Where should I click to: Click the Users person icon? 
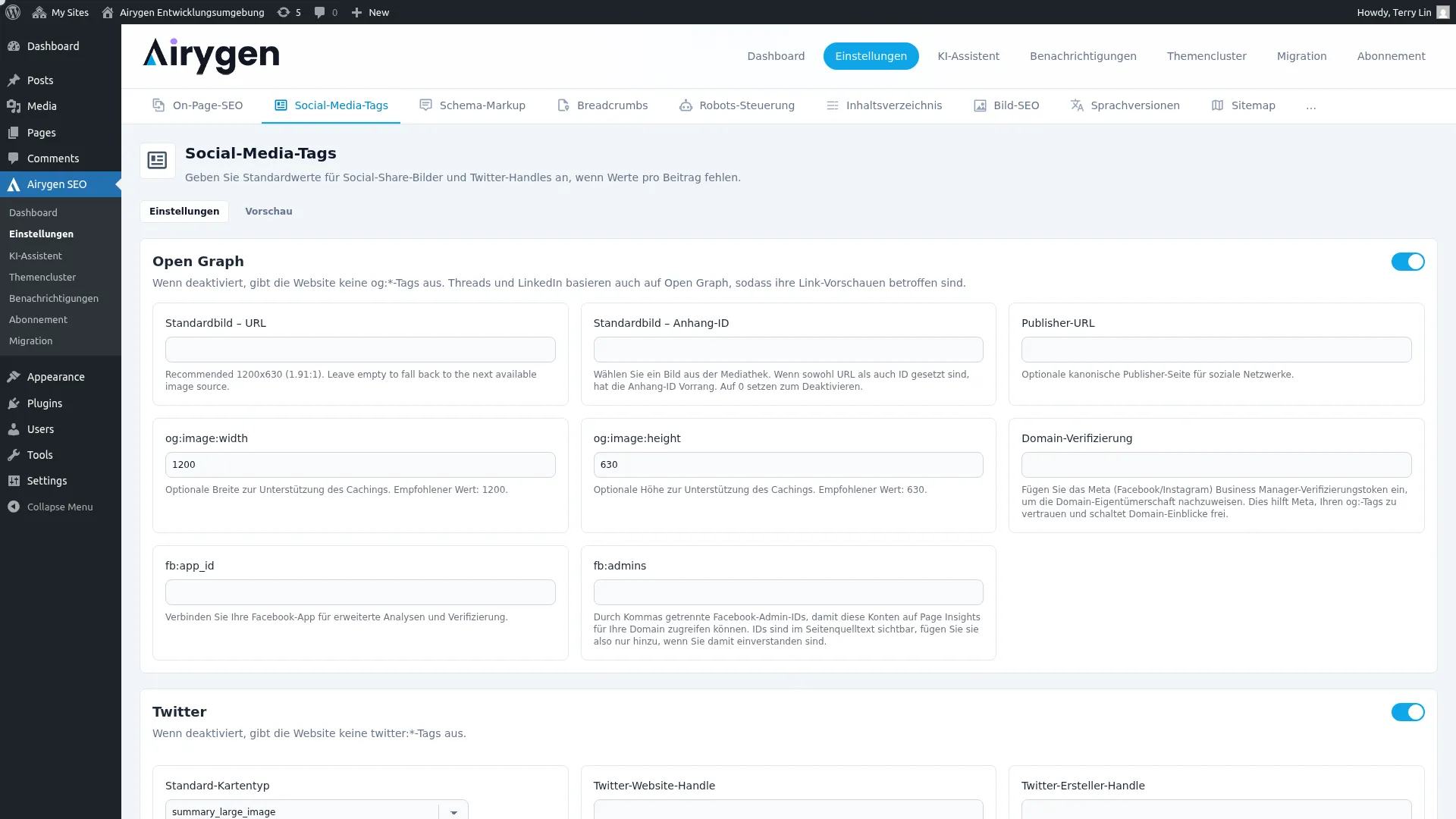pyautogui.click(x=14, y=429)
